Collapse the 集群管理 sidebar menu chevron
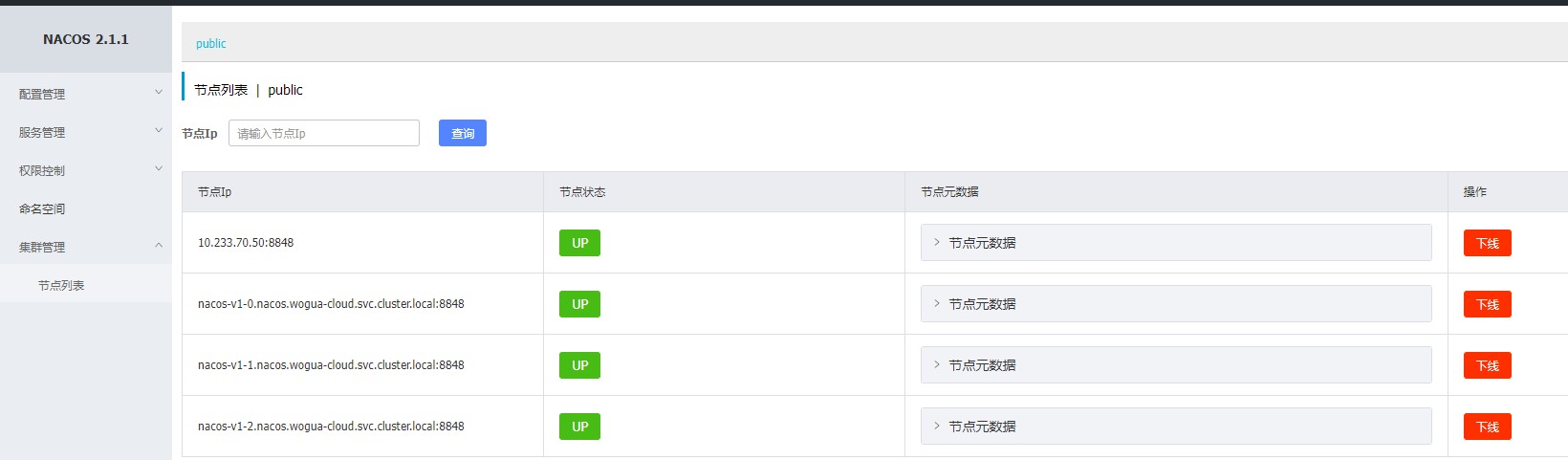The width and height of the screenshot is (1568, 460). click(159, 246)
